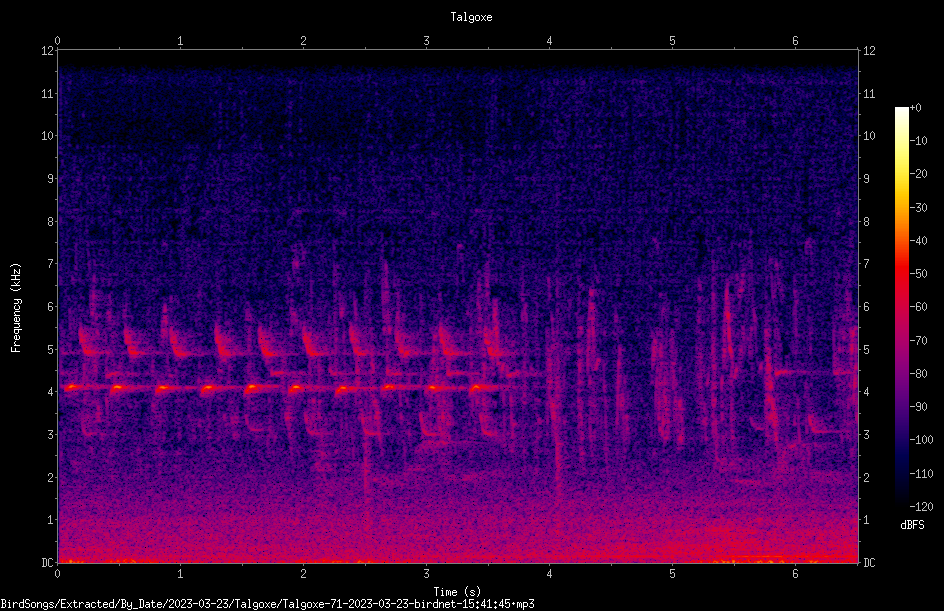Select the dBFS color scale bar
Screen dimensions: 944x611
pos(901,306)
